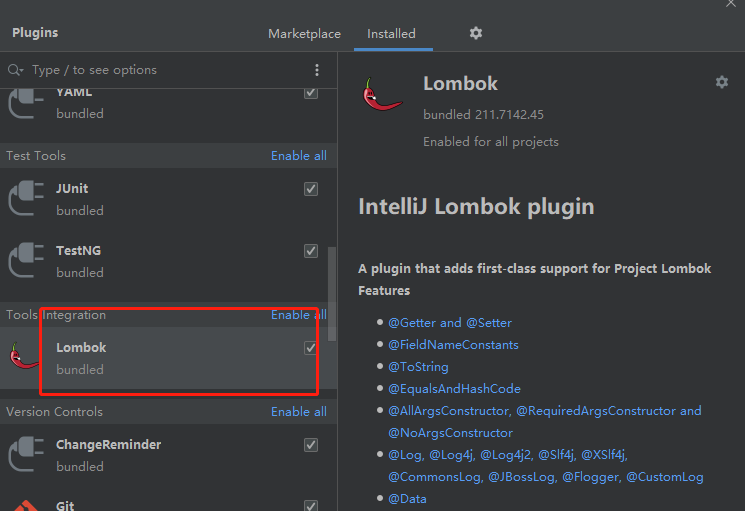Toggle the YAML plugin checkbox
Viewport: 745px width, 511px height.
311,93
